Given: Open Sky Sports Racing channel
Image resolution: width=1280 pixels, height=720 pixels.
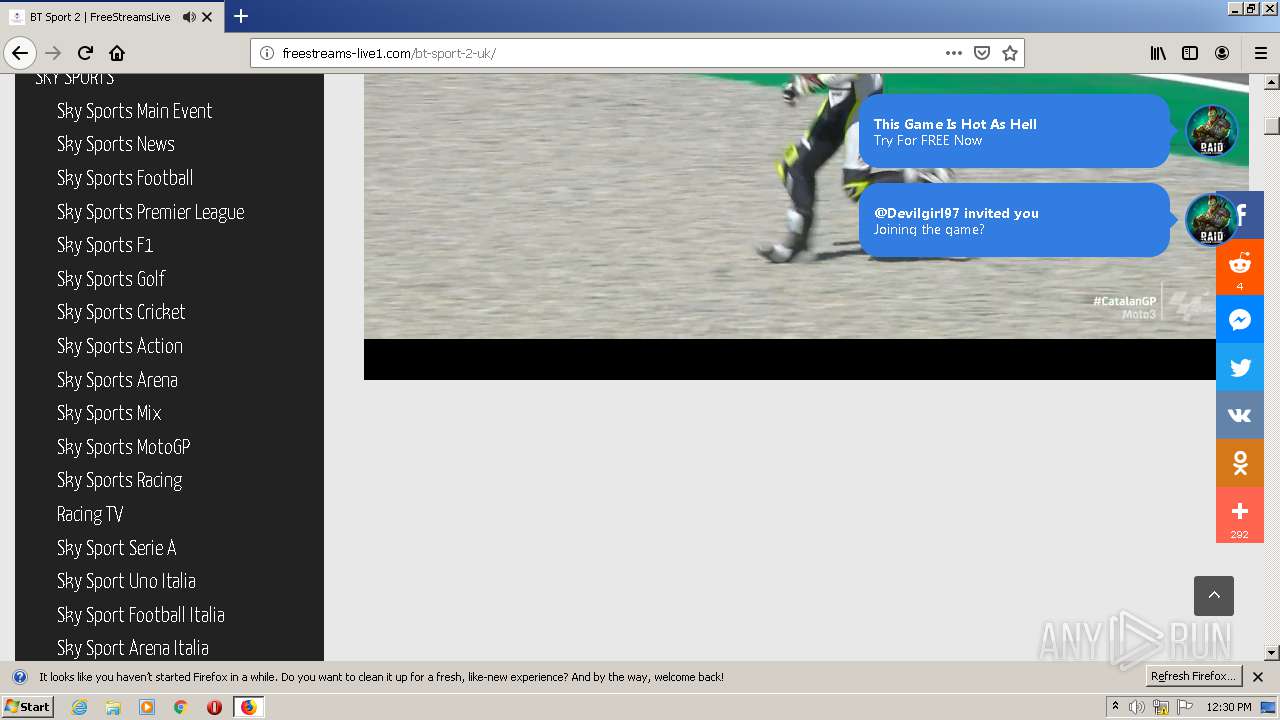Looking at the screenshot, I should coord(120,480).
